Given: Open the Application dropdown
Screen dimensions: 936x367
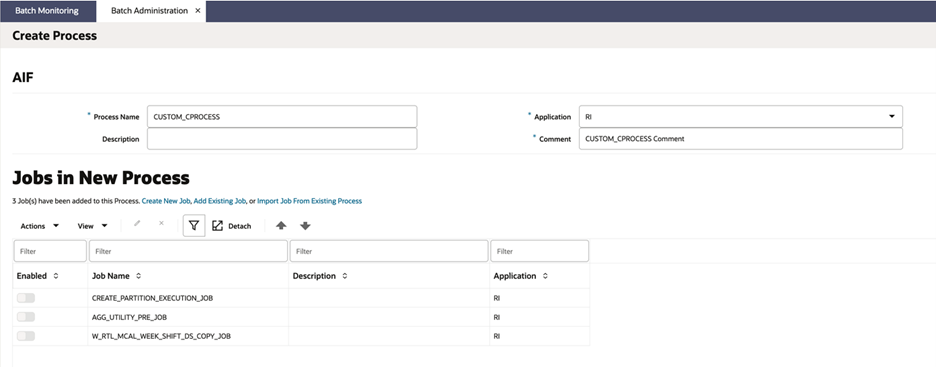Looking at the screenshot, I should click(740, 116).
